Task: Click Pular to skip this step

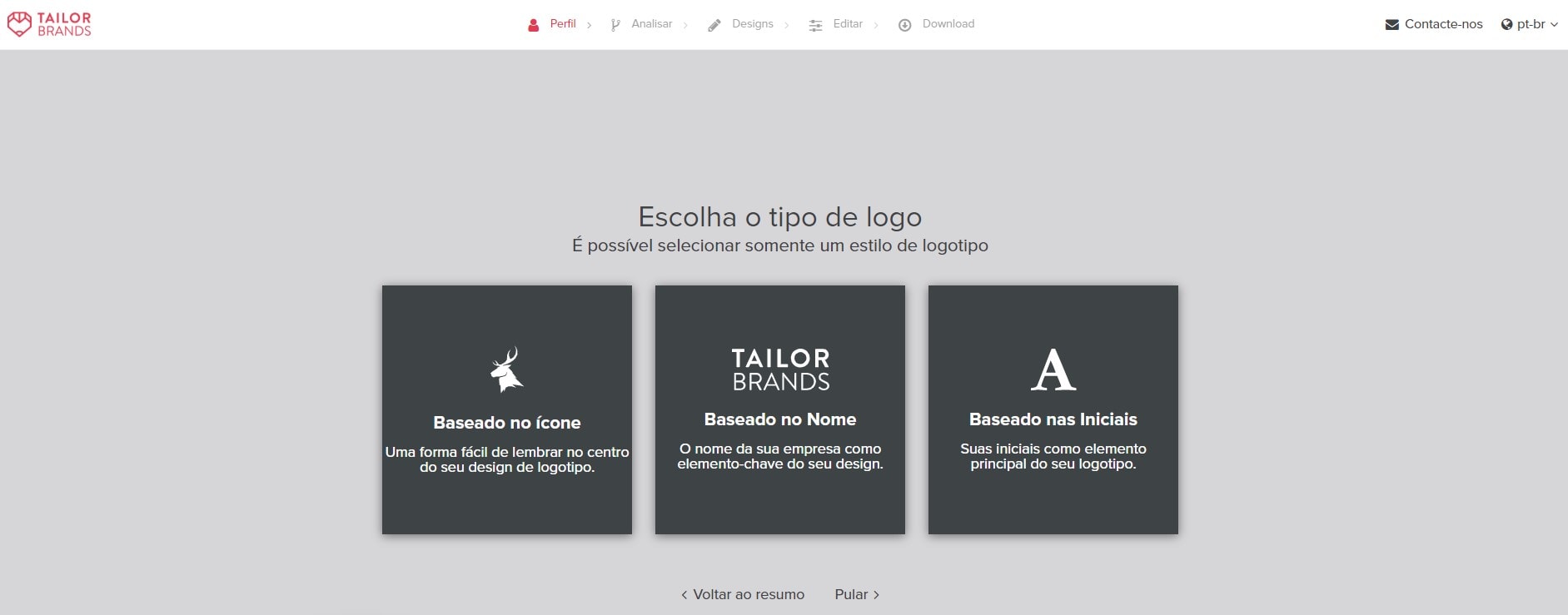Action: click(x=857, y=594)
